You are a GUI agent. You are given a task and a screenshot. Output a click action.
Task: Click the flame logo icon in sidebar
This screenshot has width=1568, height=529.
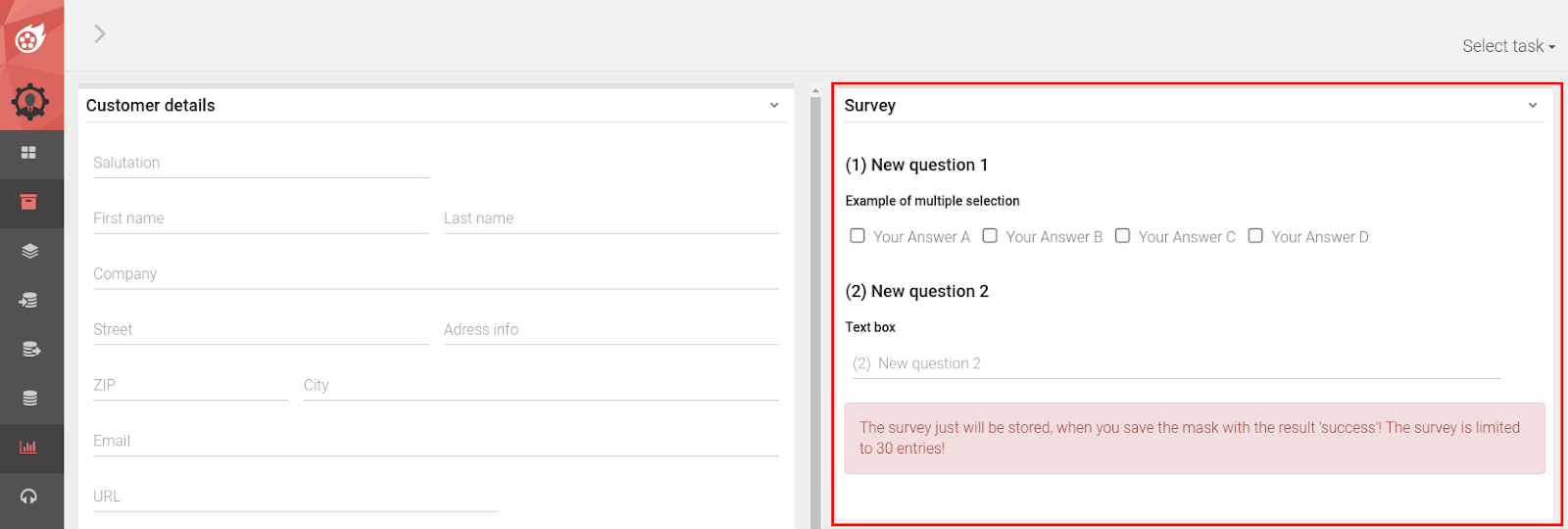click(x=30, y=38)
